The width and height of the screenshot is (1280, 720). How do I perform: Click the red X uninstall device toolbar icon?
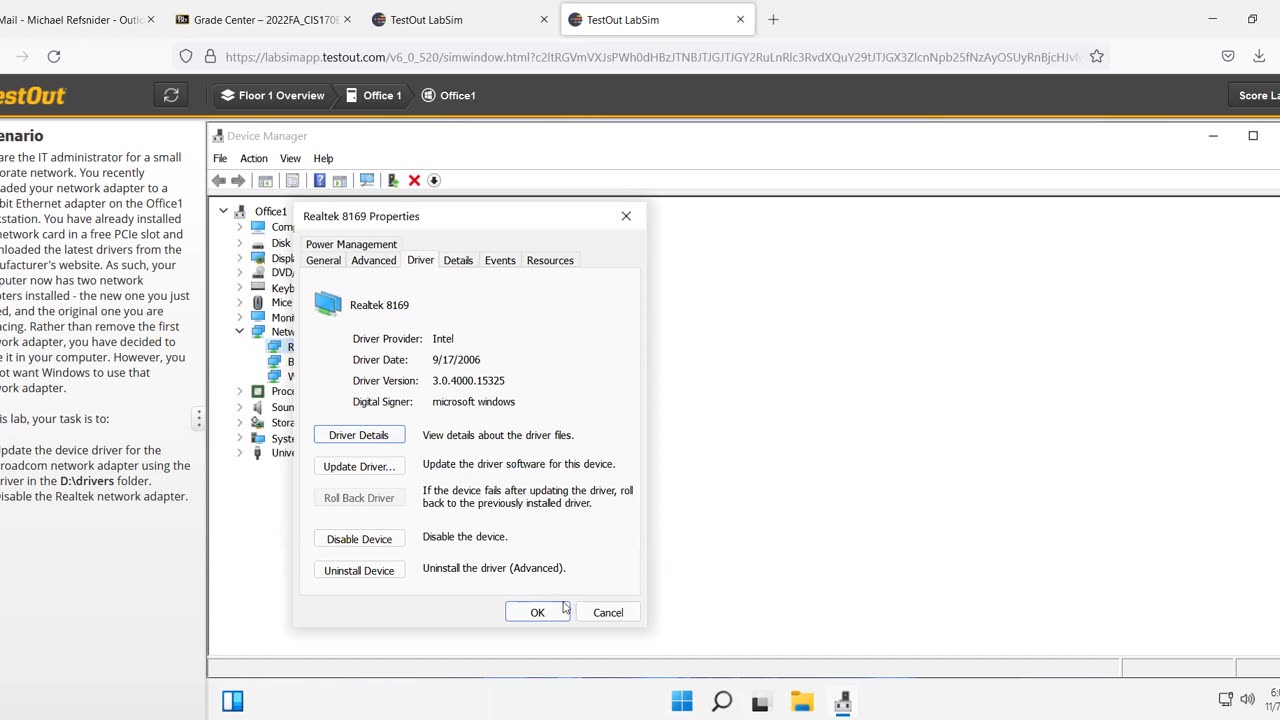point(414,181)
